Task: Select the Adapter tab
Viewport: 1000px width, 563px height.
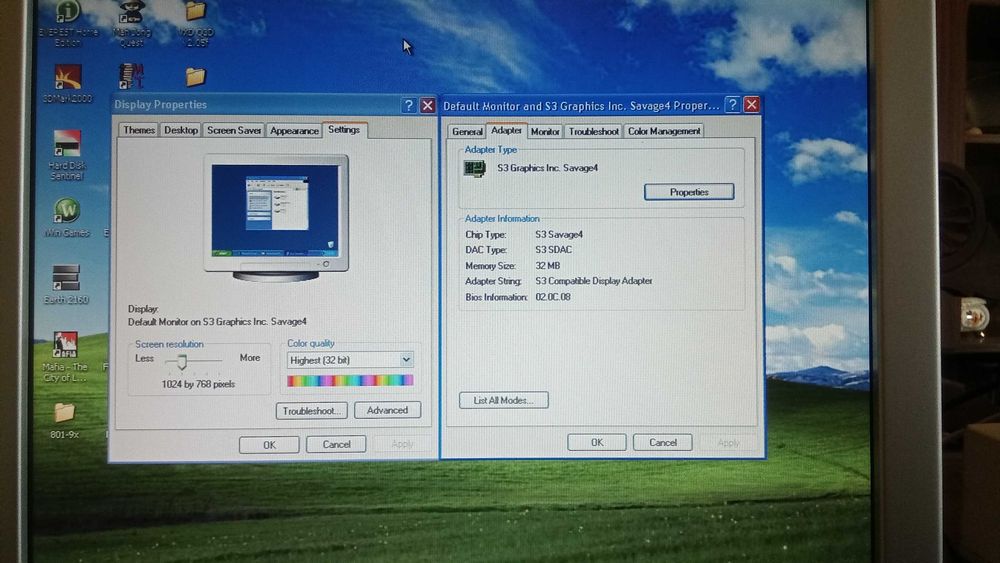Action: click(x=506, y=130)
